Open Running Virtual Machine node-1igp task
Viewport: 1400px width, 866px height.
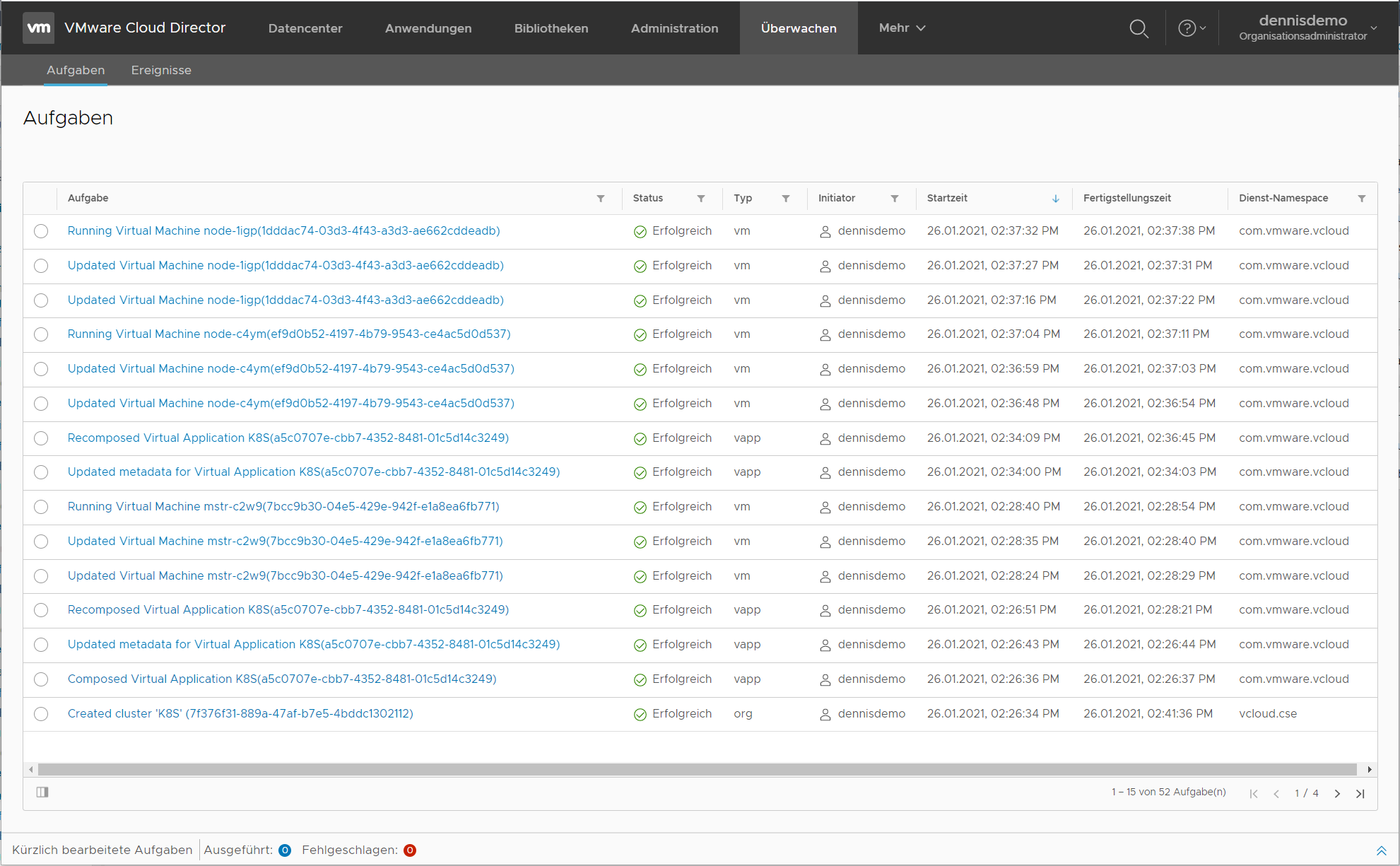pos(283,231)
